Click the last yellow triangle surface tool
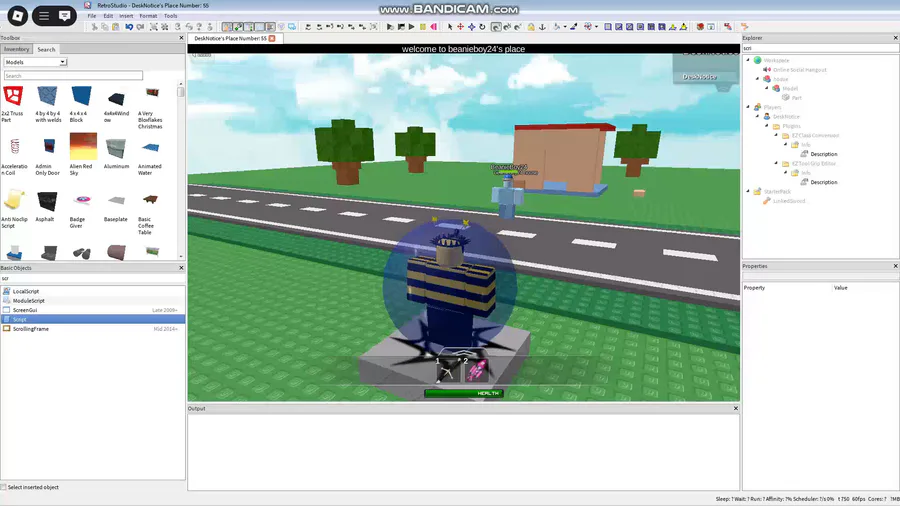This screenshot has width=900, height=506. click(x=684, y=27)
